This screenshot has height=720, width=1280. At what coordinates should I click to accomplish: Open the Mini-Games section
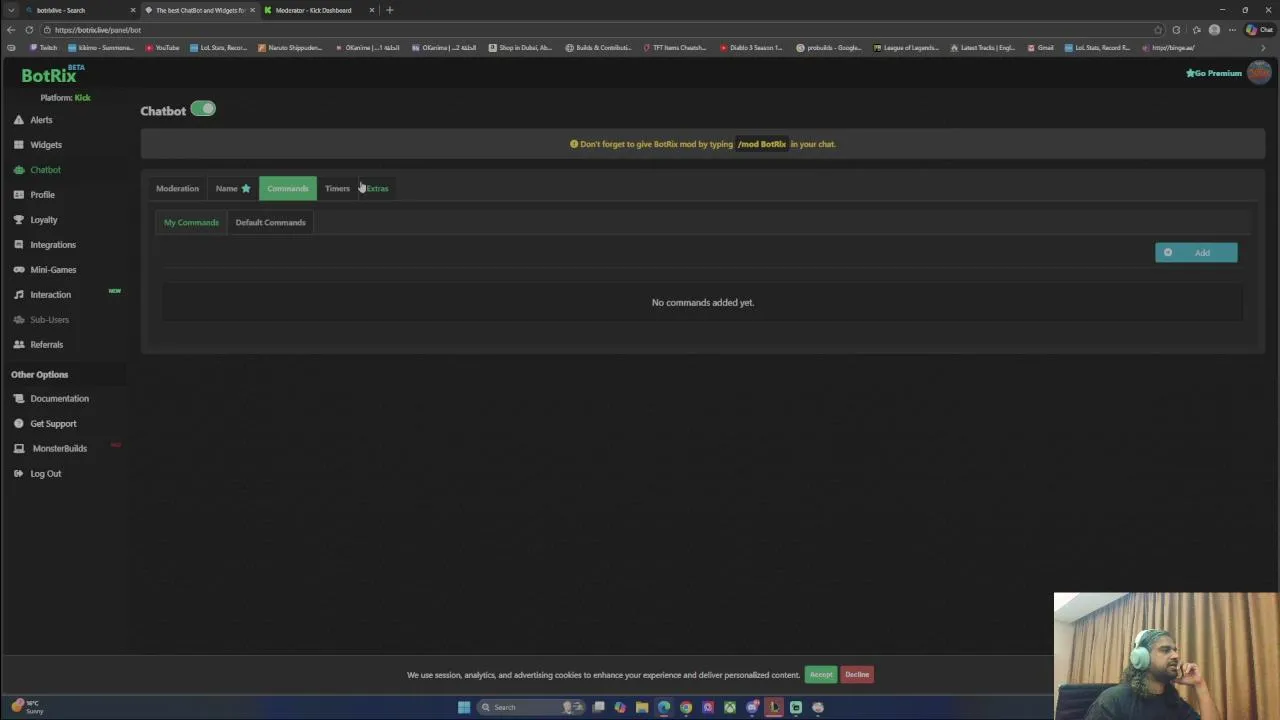[45, 270]
